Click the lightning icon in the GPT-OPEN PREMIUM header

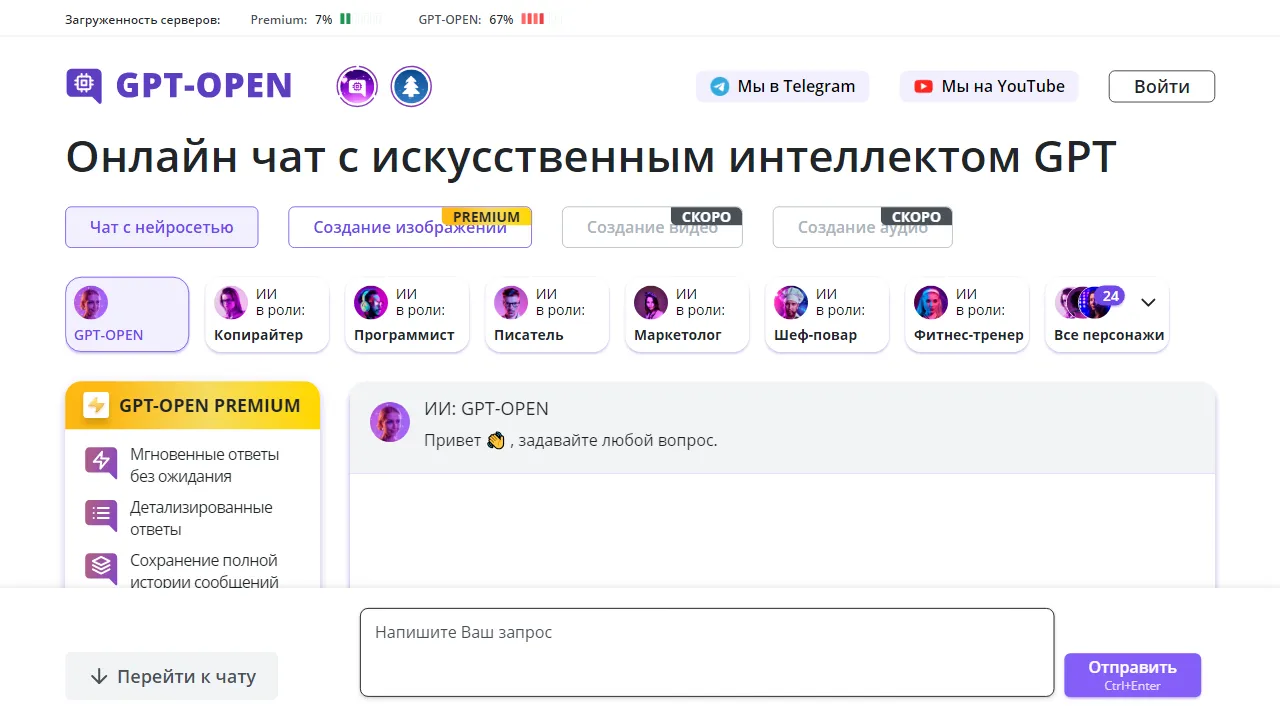(x=96, y=405)
